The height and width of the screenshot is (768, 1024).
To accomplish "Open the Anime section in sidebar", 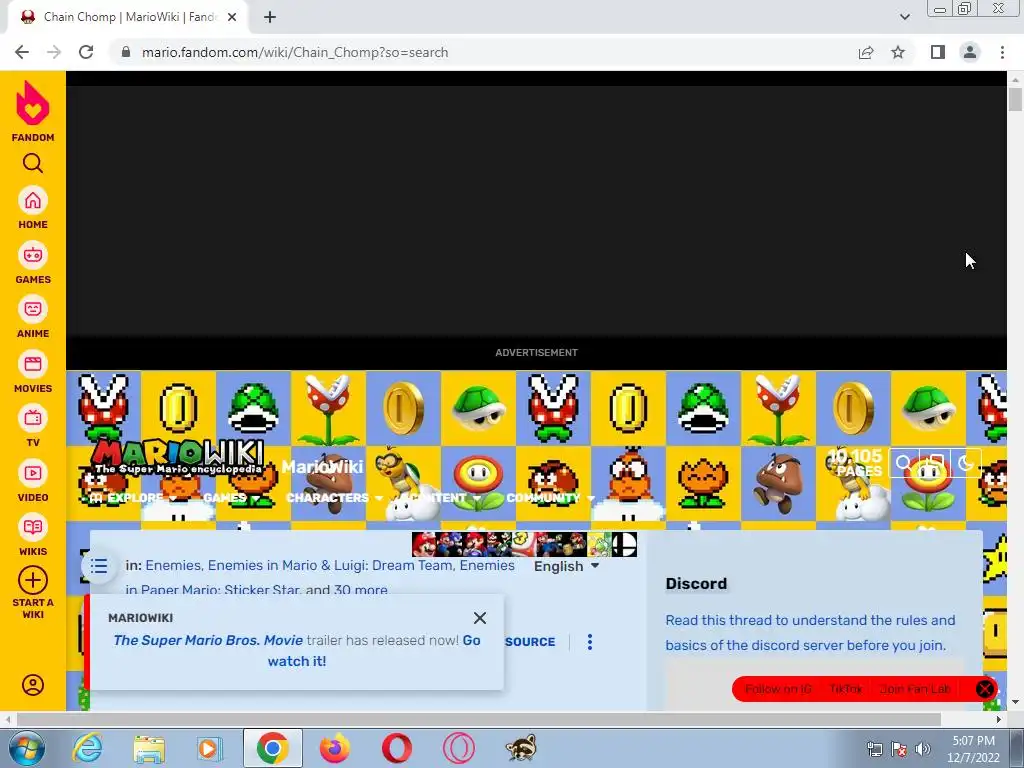I will tap(33, 317).
